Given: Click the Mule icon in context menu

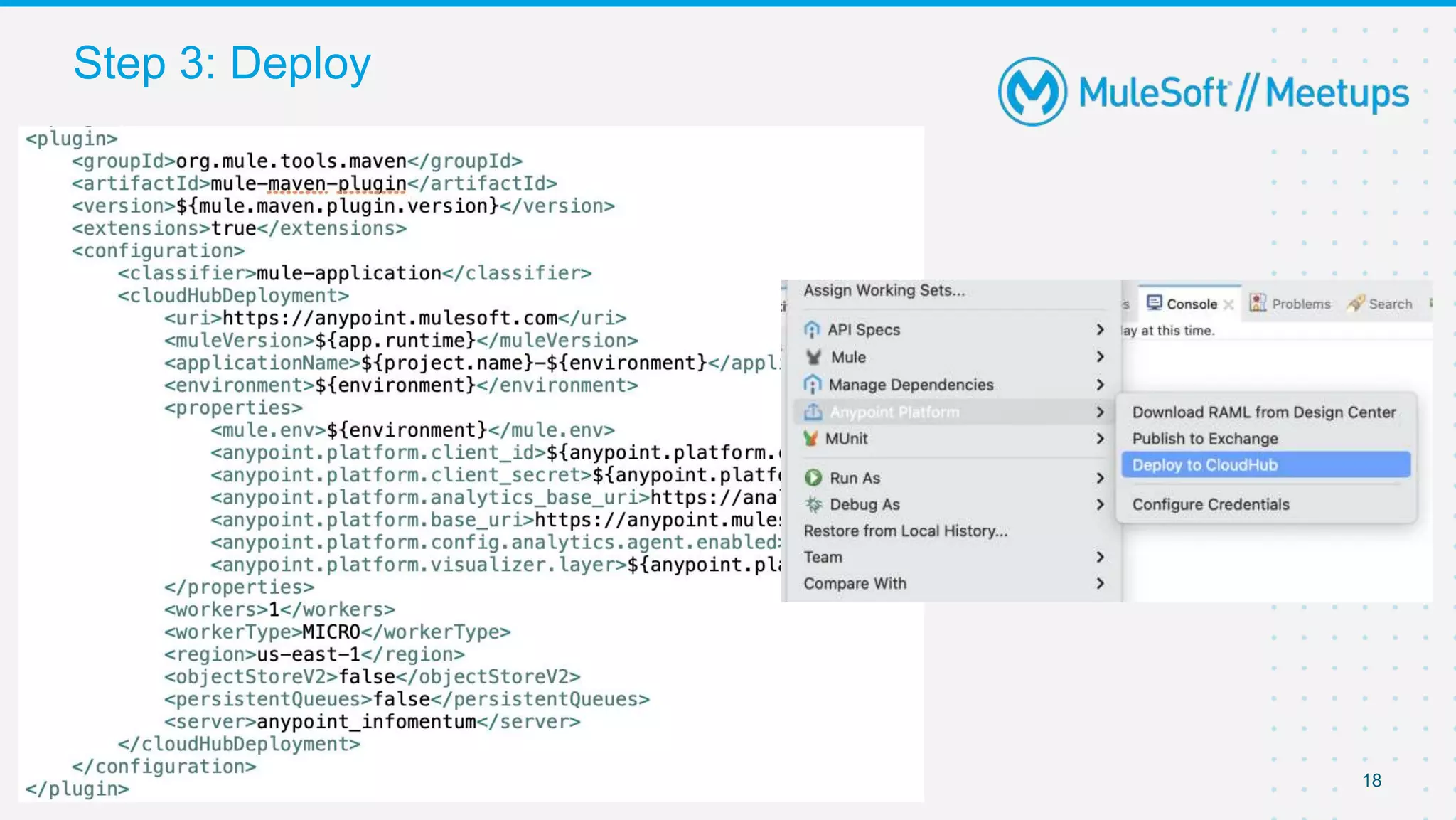Looking at the screenshot, I should (x=813, y=357).
